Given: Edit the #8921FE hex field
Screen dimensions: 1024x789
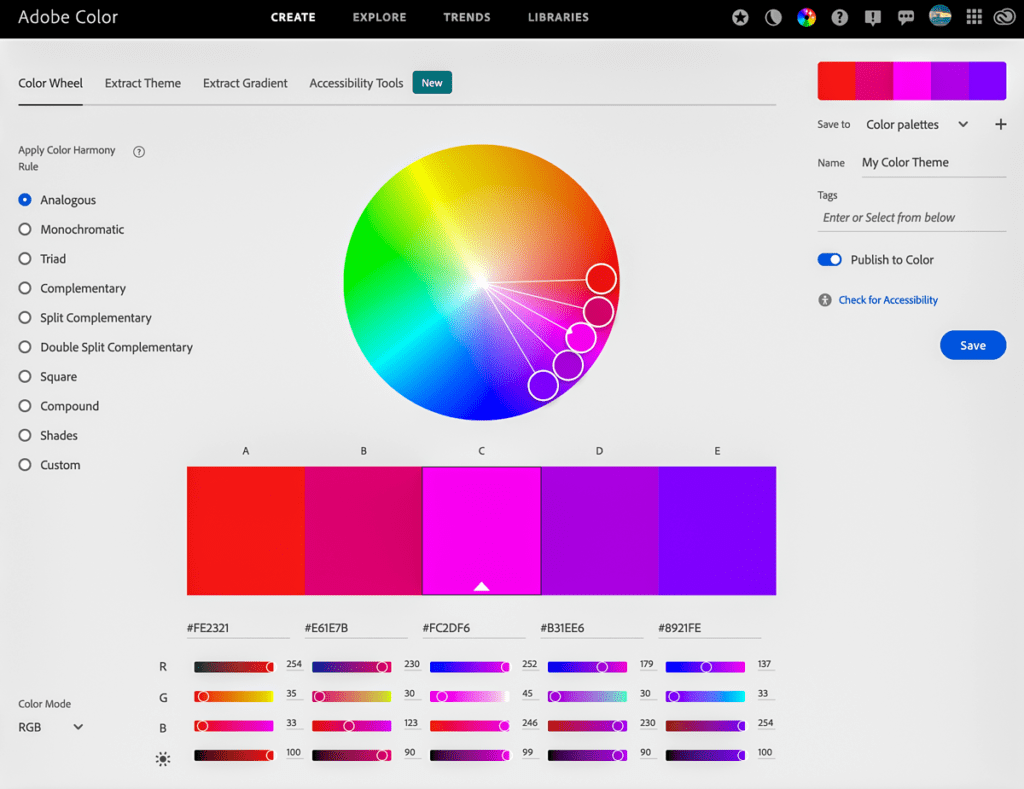Looking at the screenshot, I should pyautogui.click(x=709, y=628).
